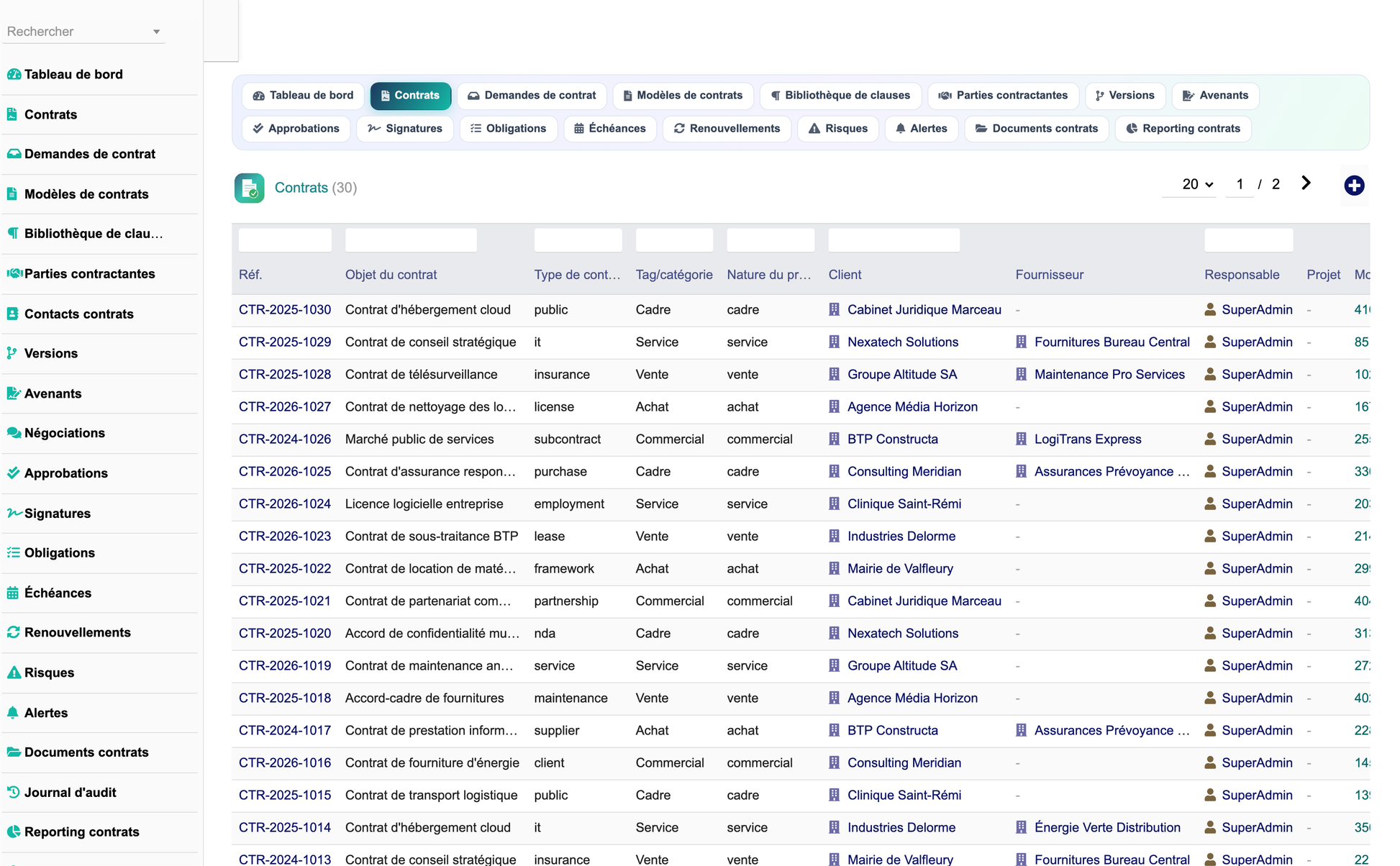Viewport: 1400px width, 866px height.
Task: Open client Clinique Saint-Rémi in row CTR-2026-1024
Action: point(904,503)
